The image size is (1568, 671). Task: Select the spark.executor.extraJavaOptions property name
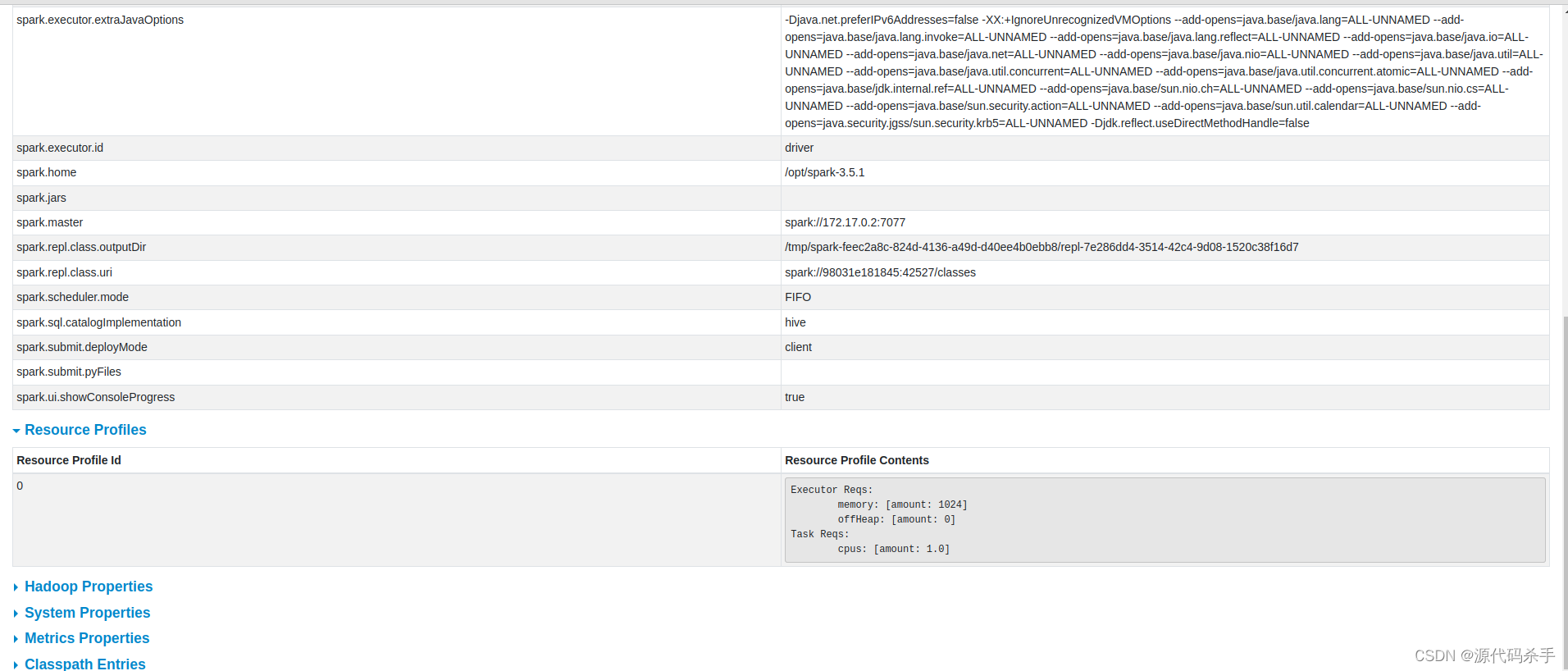(x=100, y=20)
